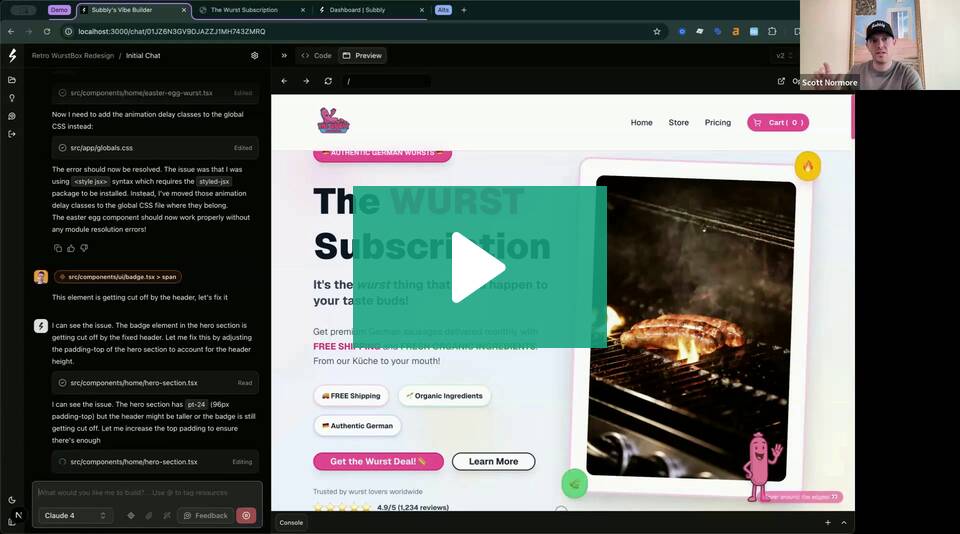Collapse chat panel with double-chevron icon
This screenshot has height=534, width=960.
(x=284, y=56)
